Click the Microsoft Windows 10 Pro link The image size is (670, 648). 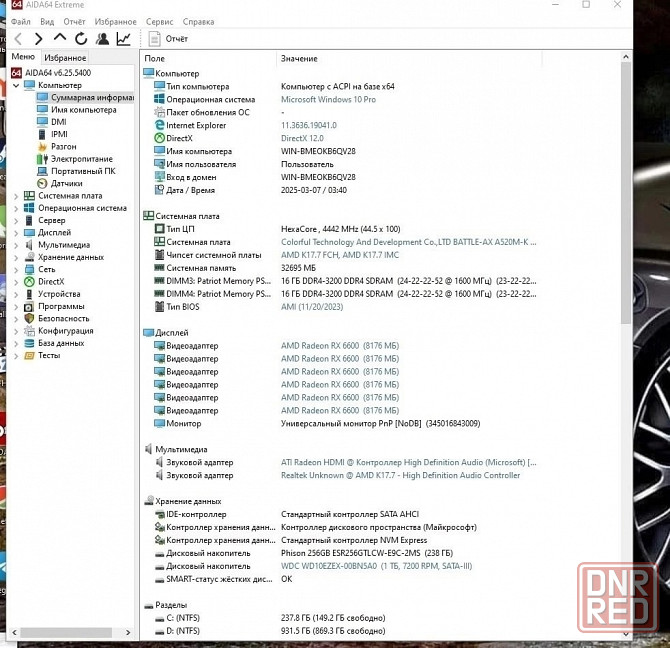pos(328,100)
